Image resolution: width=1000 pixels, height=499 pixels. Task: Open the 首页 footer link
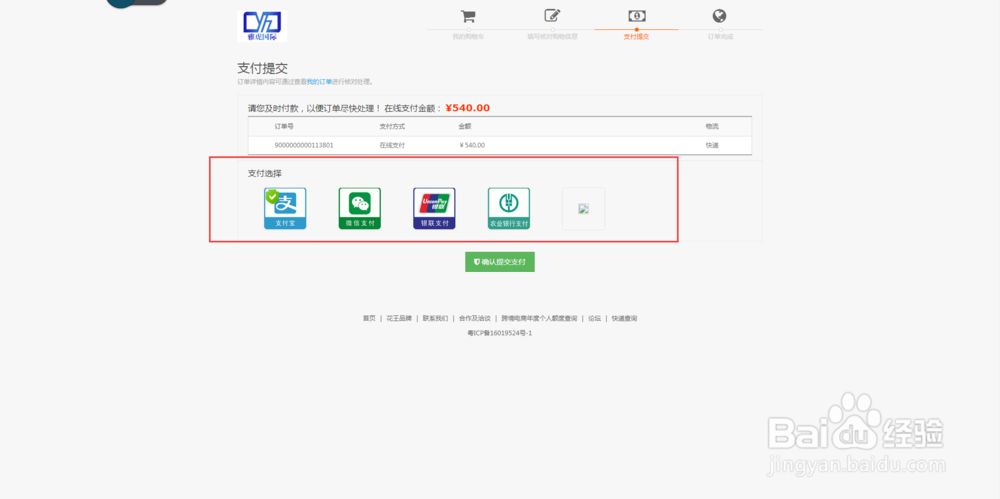369,318
